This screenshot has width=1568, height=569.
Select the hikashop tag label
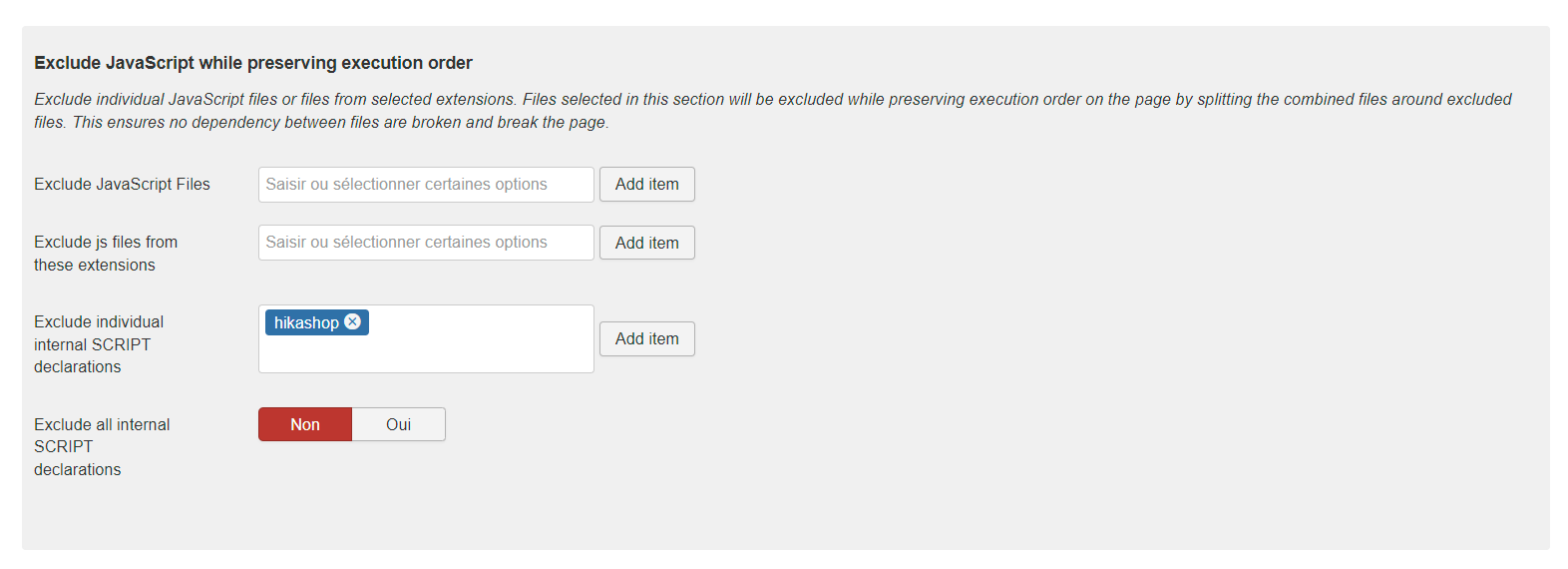click(305, 322)
